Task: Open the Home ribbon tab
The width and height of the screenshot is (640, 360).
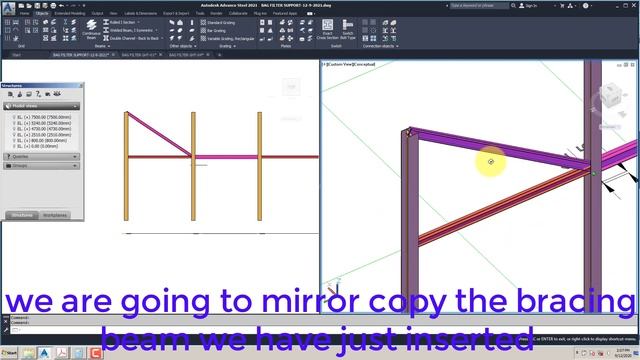Action: [24, 13]
